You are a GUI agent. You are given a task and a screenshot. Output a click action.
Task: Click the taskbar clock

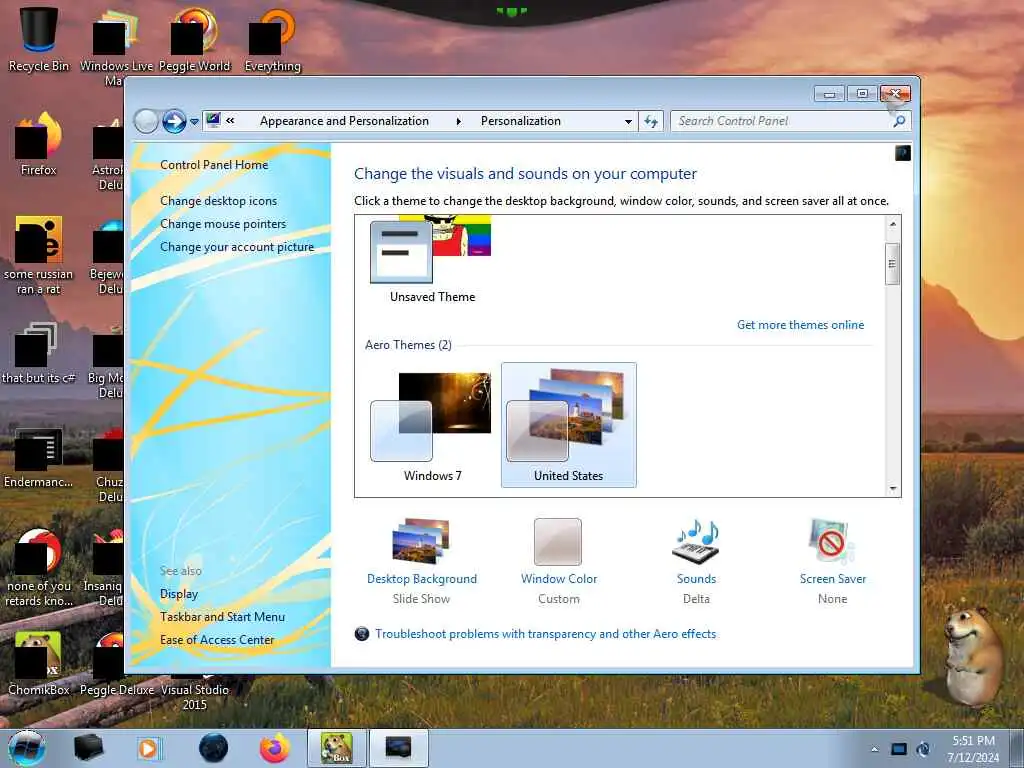pos(973,749)
